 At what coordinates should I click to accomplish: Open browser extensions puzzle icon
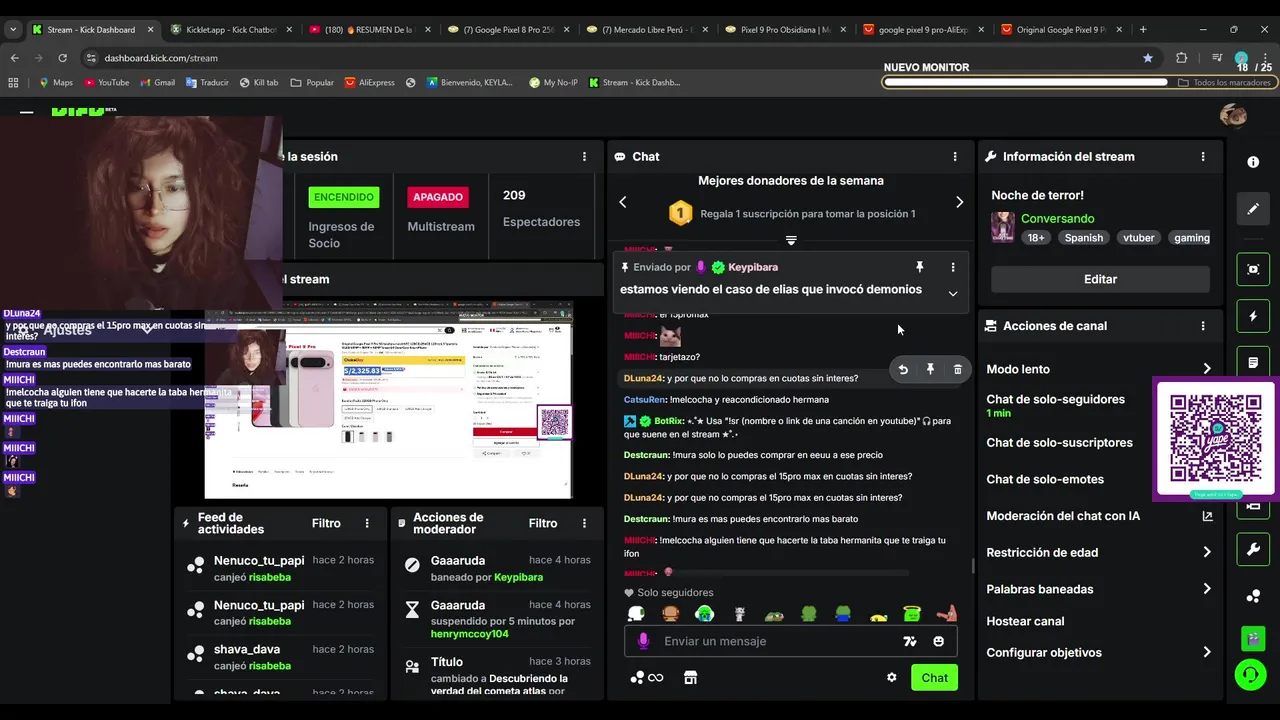[x=1181, y=58]
